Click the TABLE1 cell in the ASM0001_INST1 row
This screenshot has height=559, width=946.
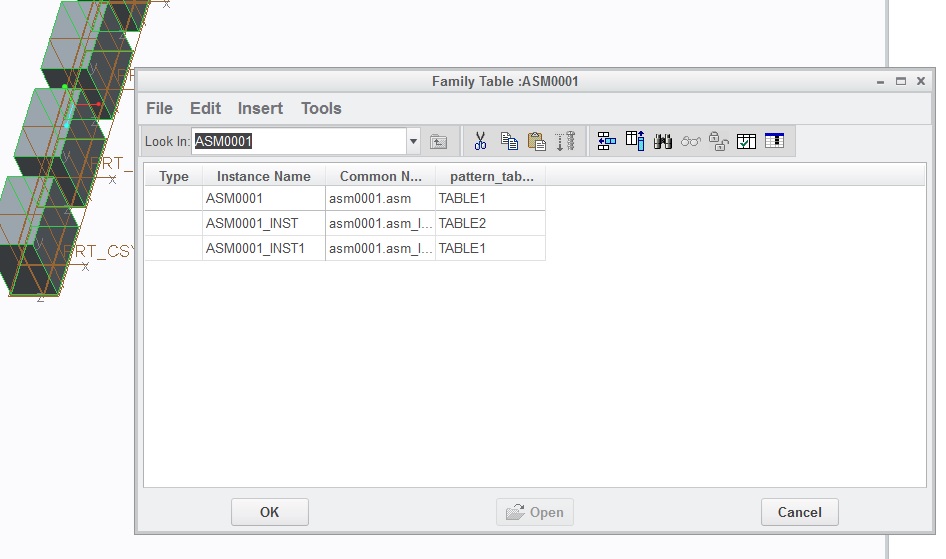tap(490, 248)
